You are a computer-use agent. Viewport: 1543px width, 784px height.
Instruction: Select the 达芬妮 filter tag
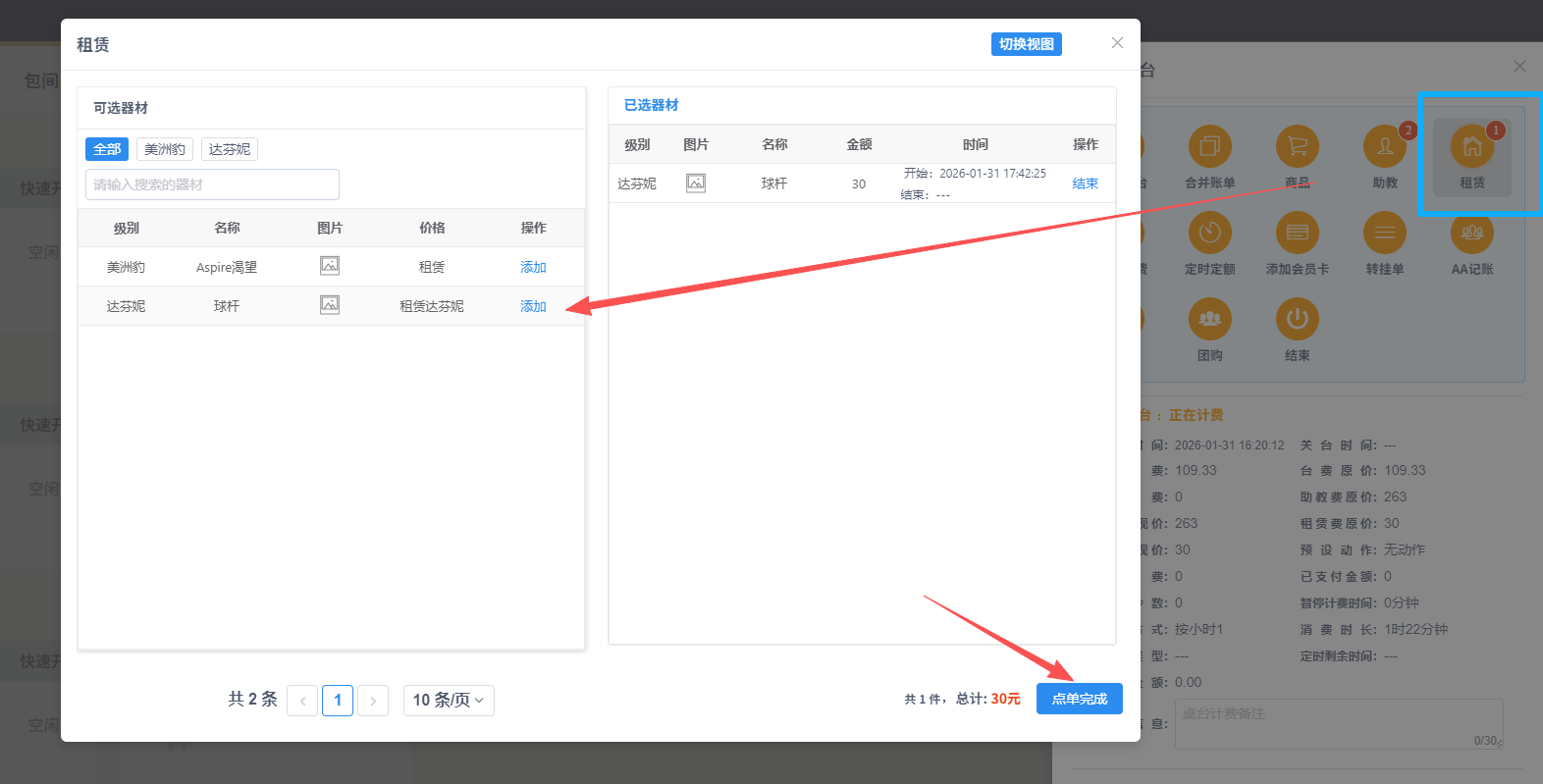pos(230,149)
